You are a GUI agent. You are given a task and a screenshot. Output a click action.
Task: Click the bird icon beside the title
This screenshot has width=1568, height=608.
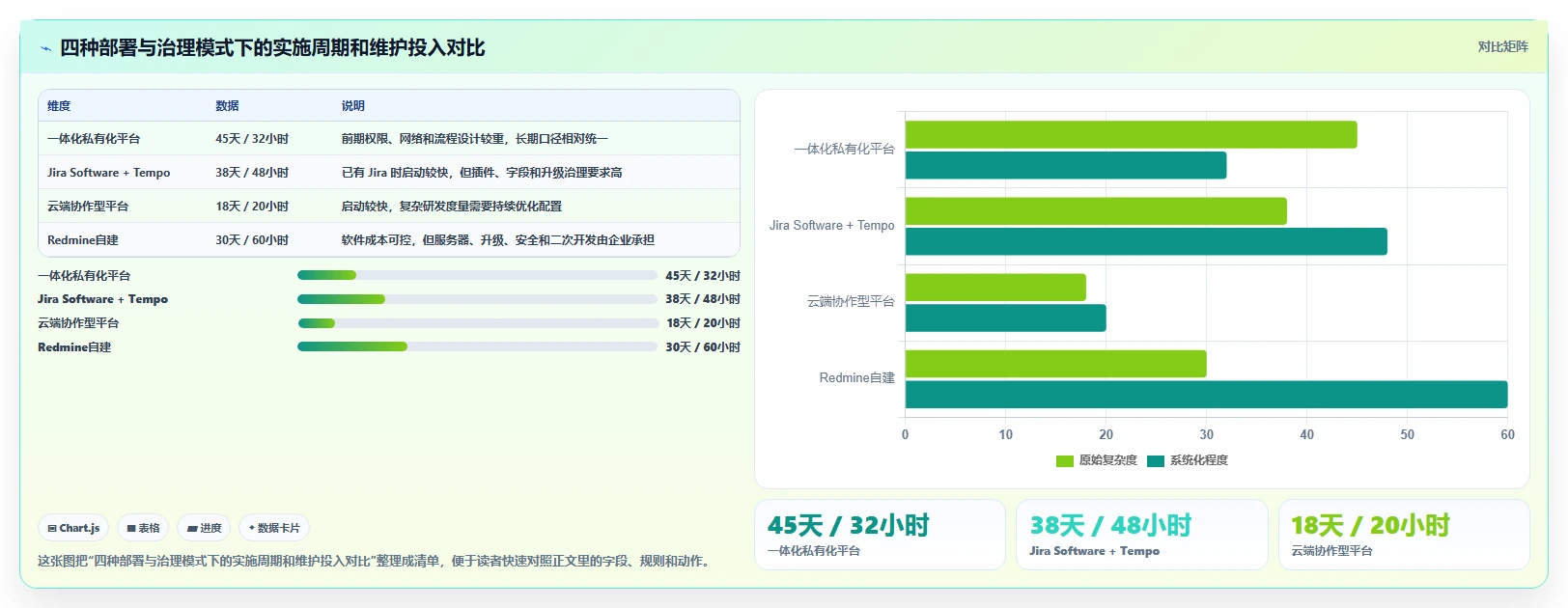click(x=45, y=48)
